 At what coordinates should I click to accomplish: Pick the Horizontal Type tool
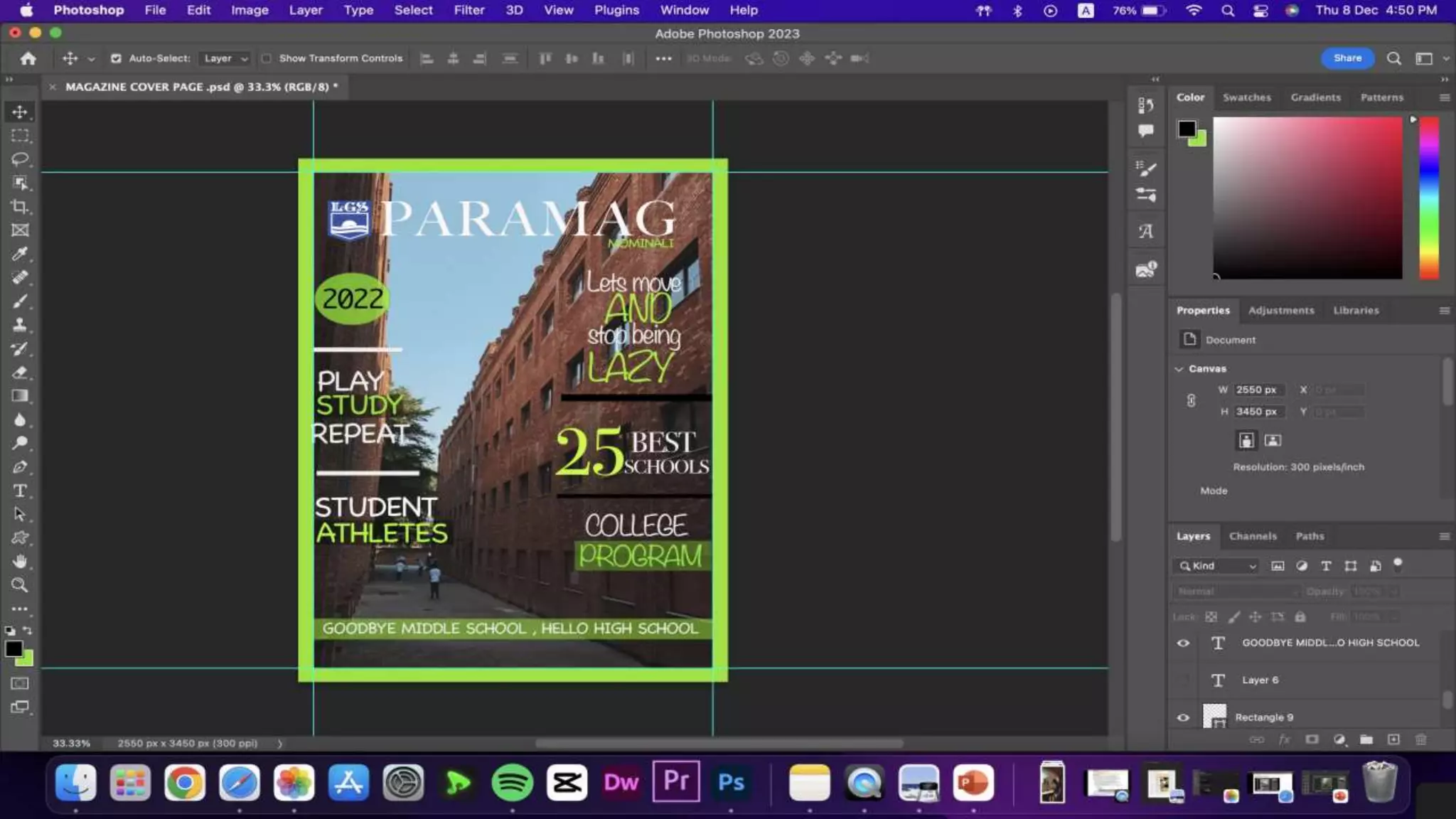coord(20,491)
